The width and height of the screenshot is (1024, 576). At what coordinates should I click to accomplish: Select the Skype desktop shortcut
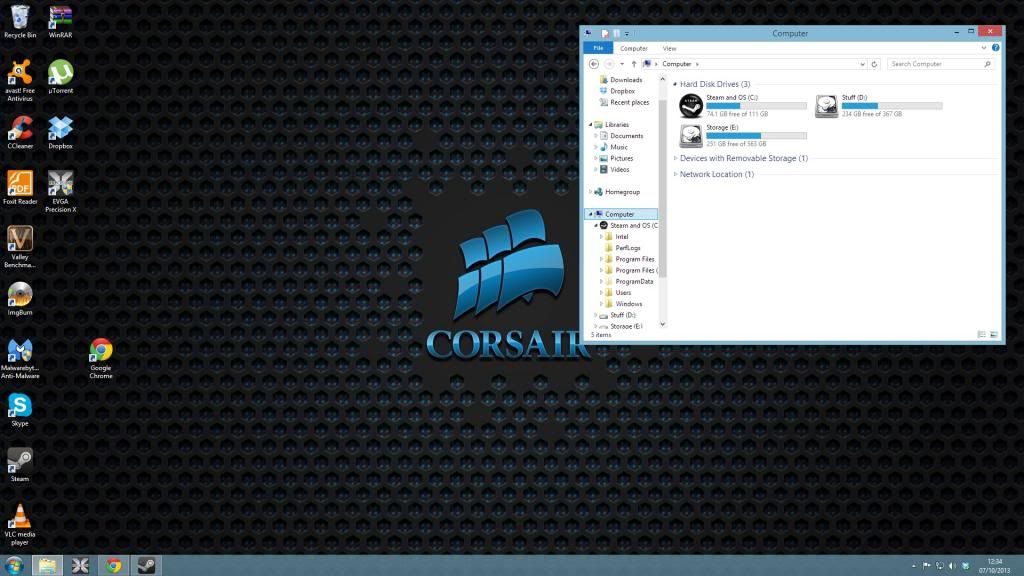coord(20,410)
